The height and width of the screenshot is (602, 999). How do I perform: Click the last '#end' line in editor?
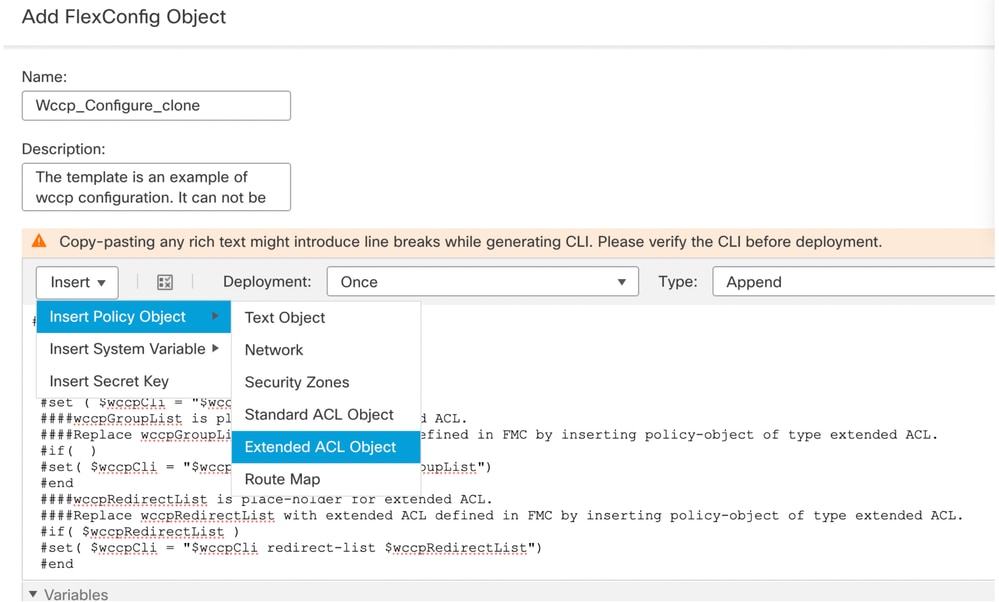57,564
